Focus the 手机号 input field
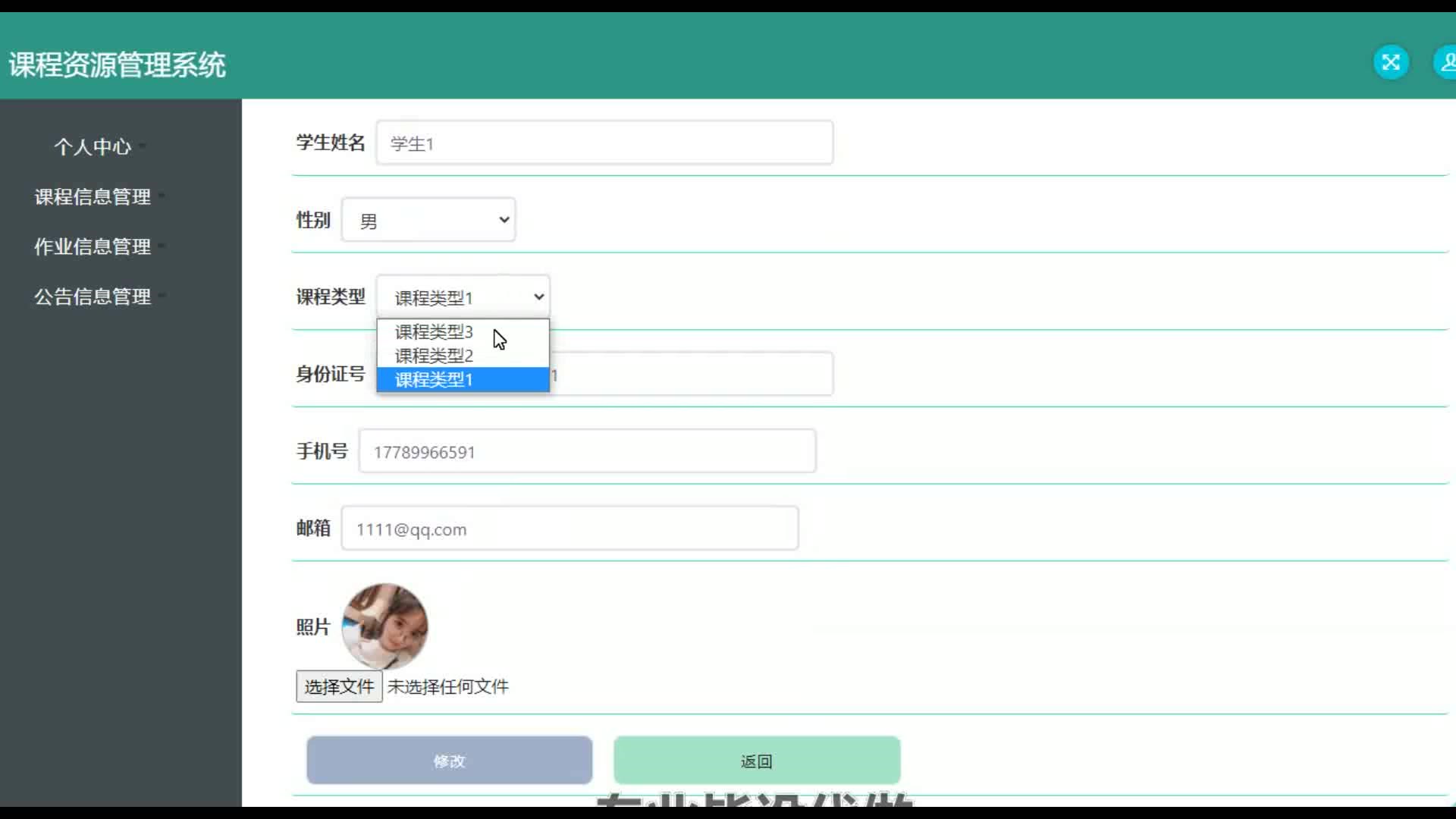This screenshot has width=1456, height=819. [587, 451]
